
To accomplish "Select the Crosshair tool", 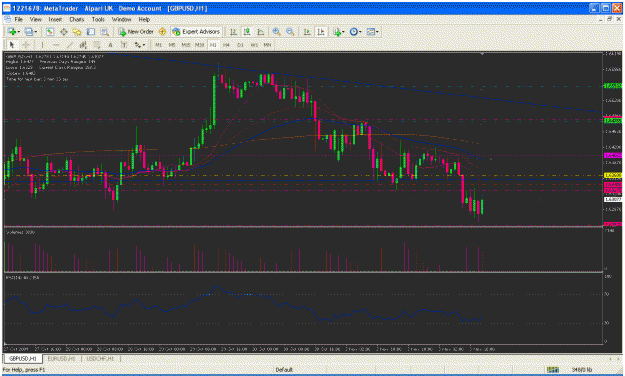I will click(x=26, y=45).
